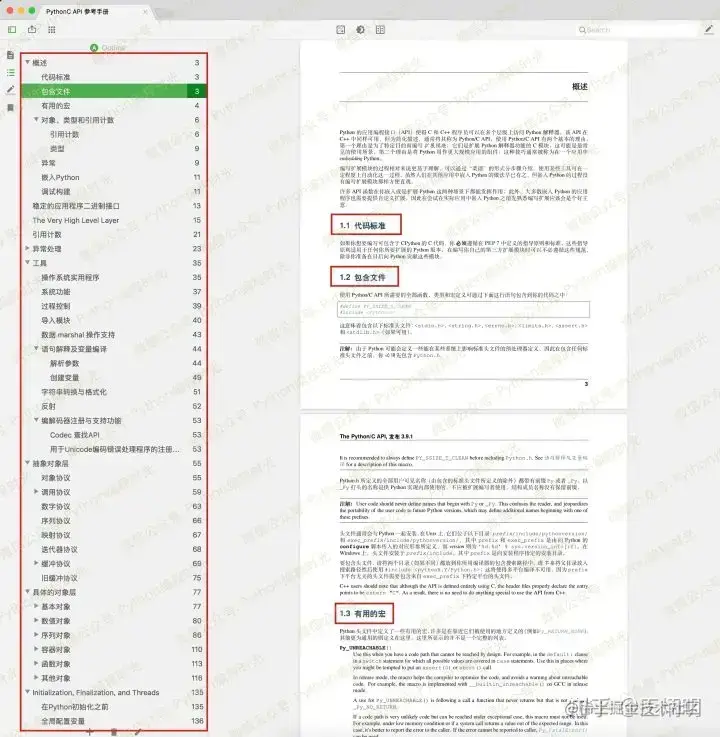This screenshot has width=720, height=737.
Task: Click the 1.2 包含文件 heading on the page
Action: coord(363,277)
